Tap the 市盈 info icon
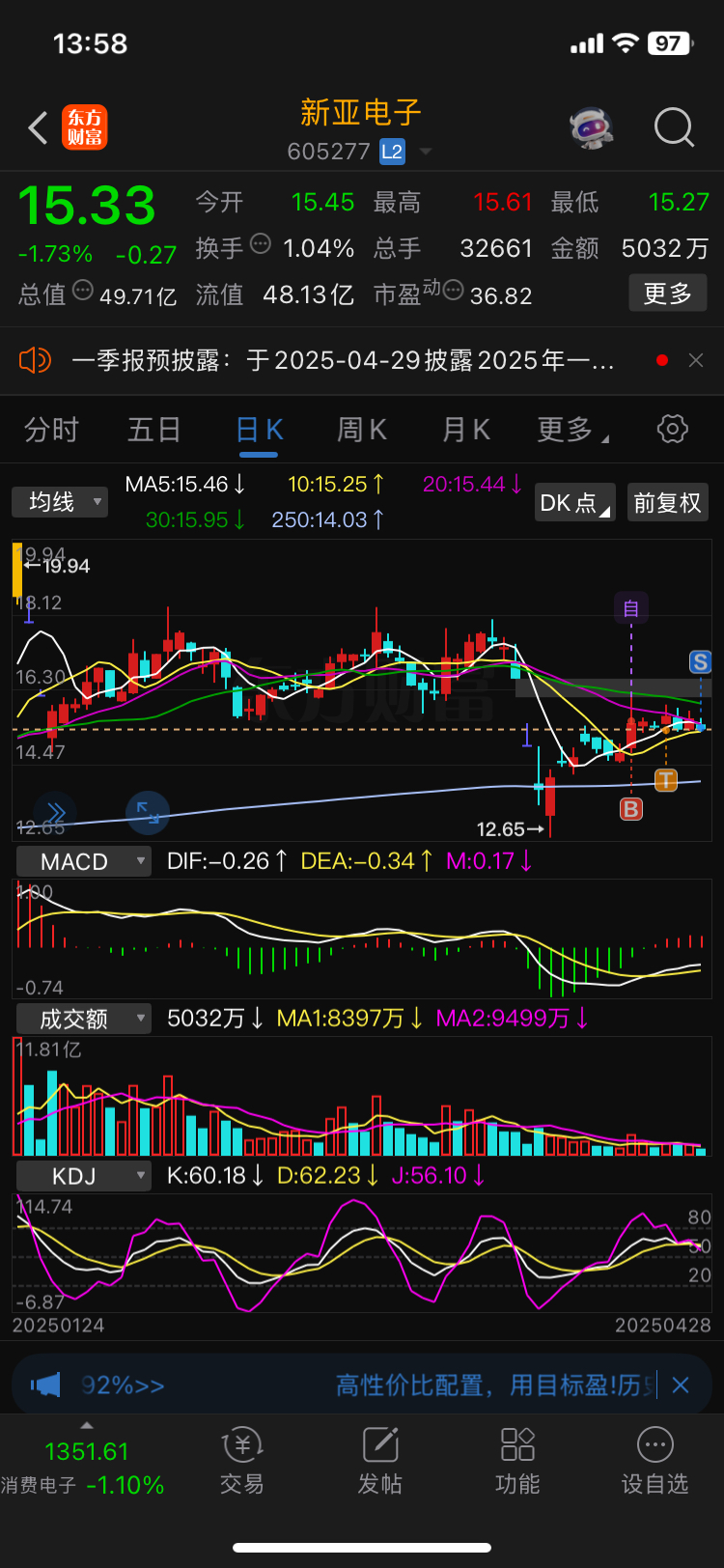This screenshot has height=1568, width=724. (453, 290)
